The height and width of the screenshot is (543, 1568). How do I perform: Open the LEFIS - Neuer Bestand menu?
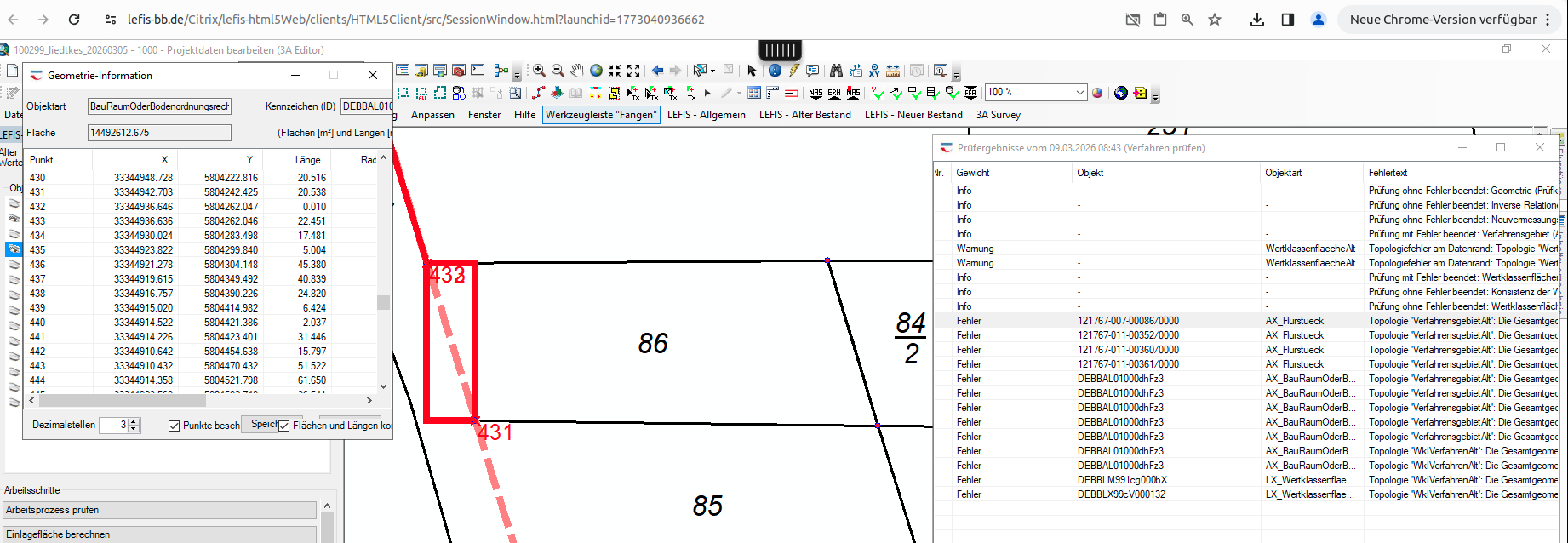[913, 115]
